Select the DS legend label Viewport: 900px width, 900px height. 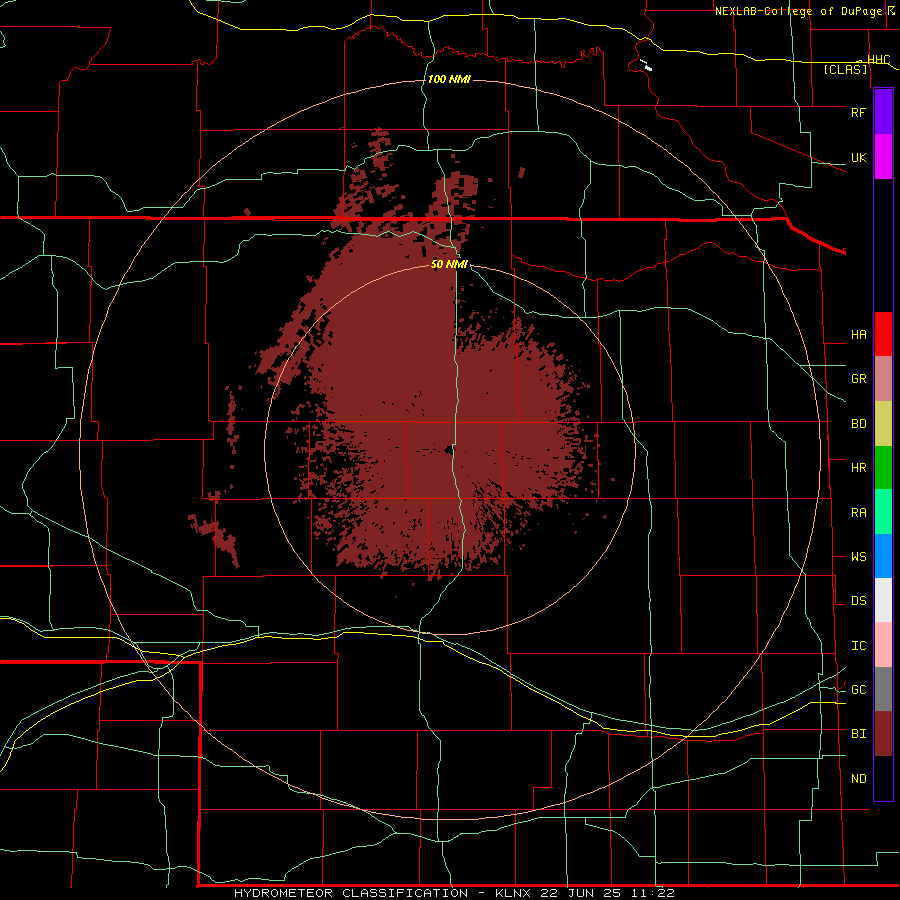[x=858, y=601]
